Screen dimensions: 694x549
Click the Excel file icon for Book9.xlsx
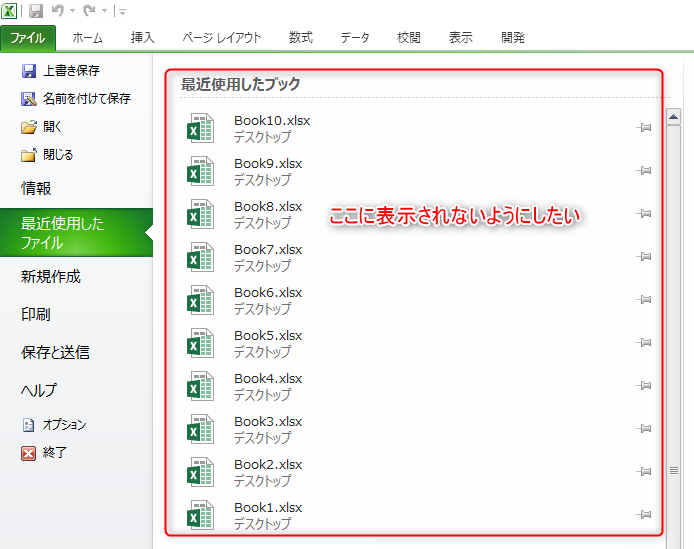200,171
